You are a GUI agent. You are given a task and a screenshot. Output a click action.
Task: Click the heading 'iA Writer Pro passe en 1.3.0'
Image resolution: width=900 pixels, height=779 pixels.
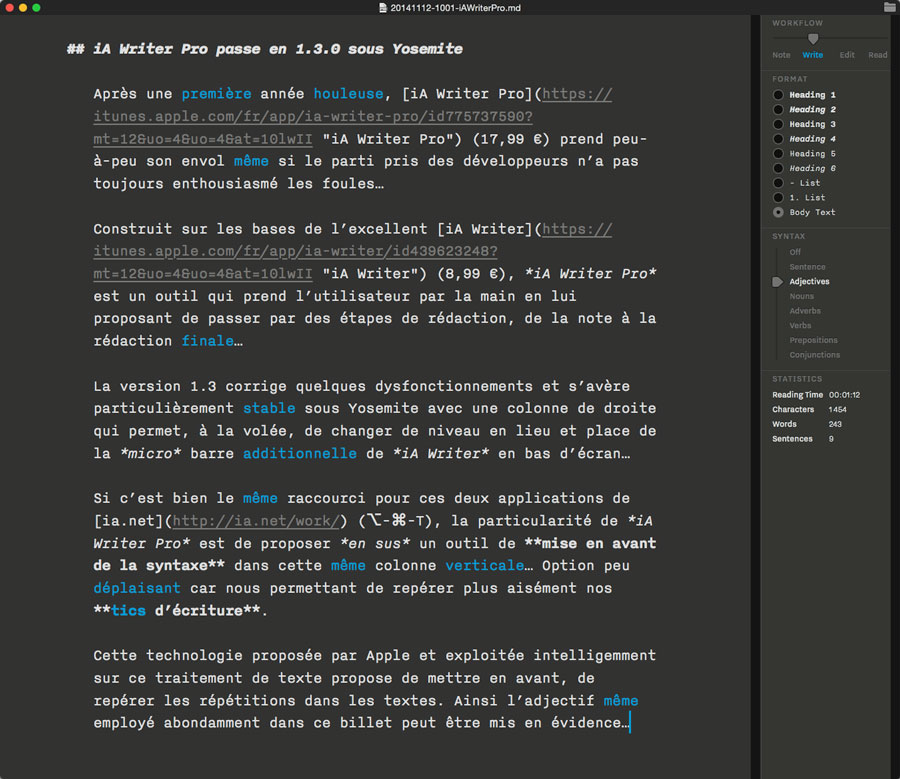point(216,49)
